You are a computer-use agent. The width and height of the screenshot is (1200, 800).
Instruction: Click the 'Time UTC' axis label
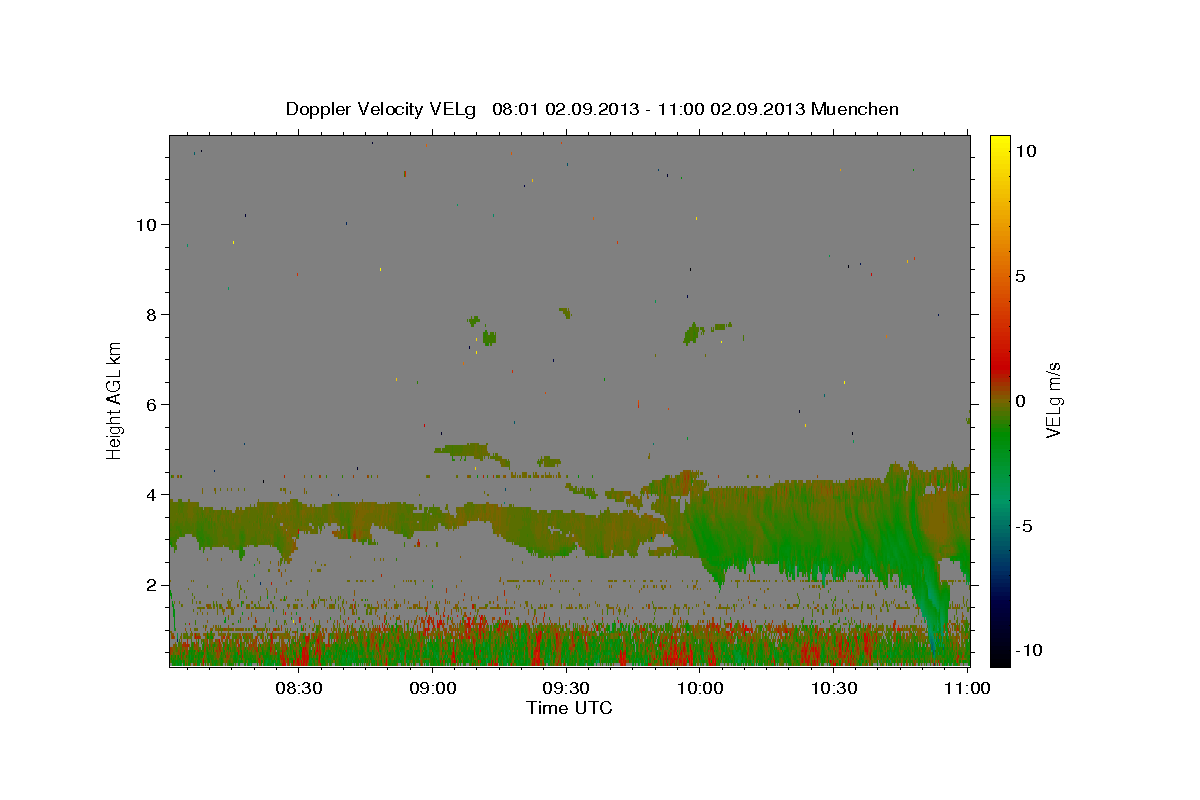coord(569,708)
